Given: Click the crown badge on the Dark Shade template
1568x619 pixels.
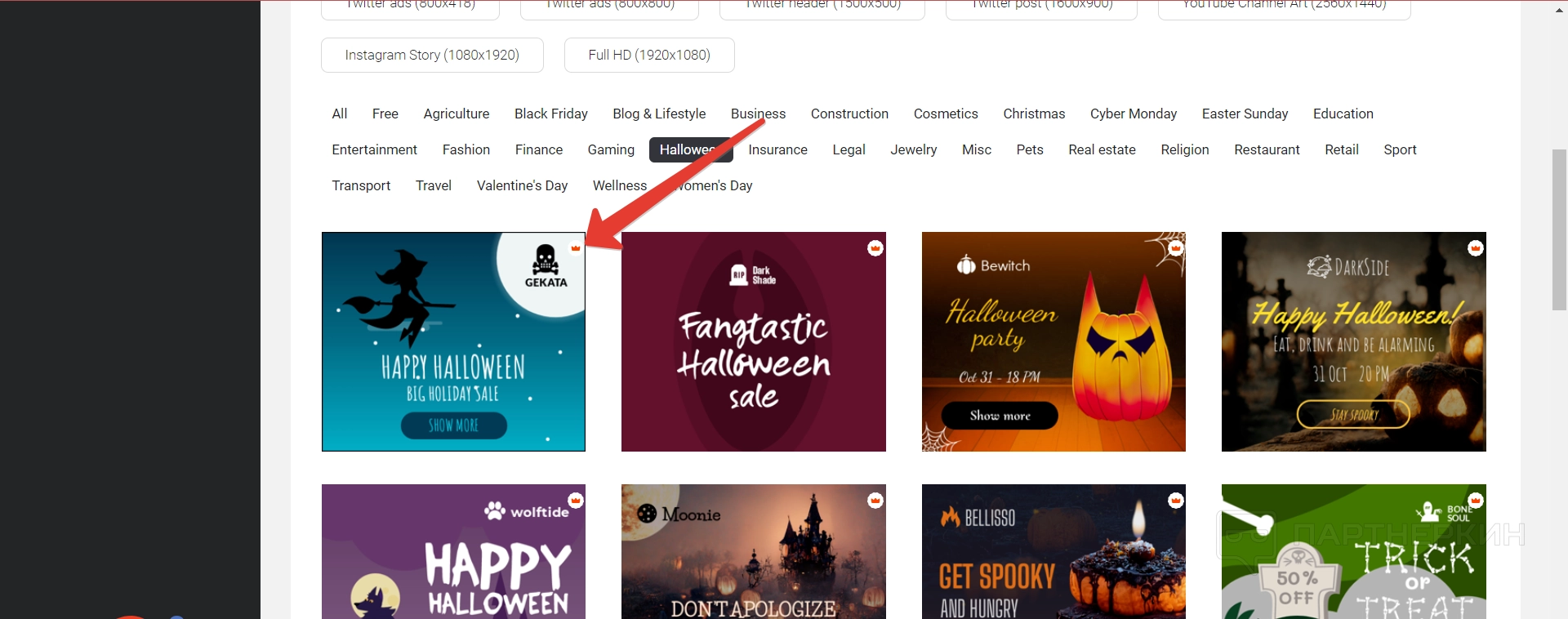Looking at the screenshot, I should pos(875,247).
